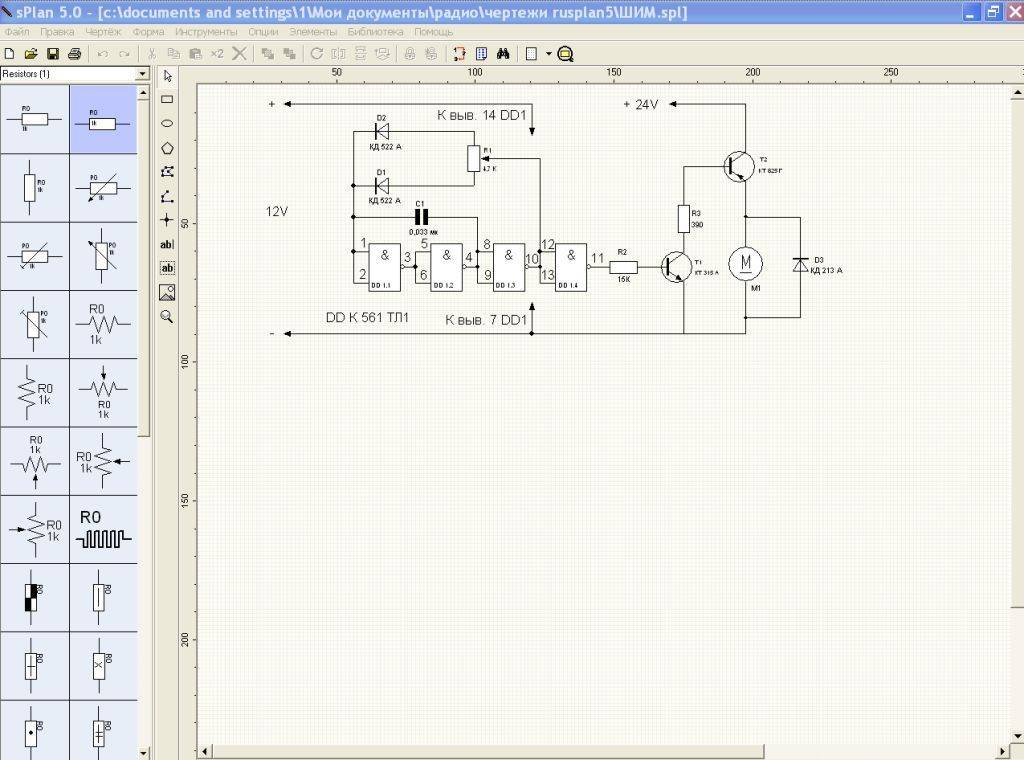
Task: Open the Файл menu
Action: (17, 32)
